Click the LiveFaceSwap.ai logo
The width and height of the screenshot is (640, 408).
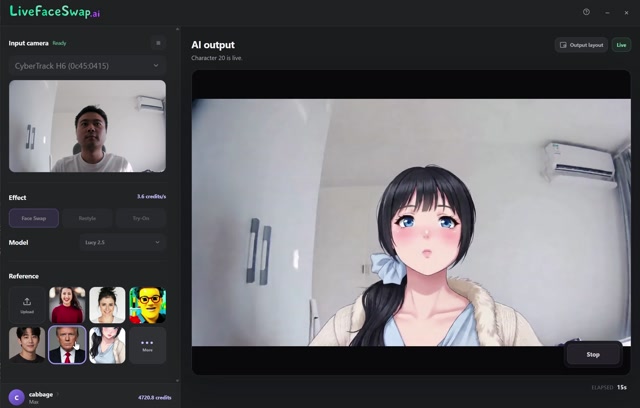click(54, 11)
